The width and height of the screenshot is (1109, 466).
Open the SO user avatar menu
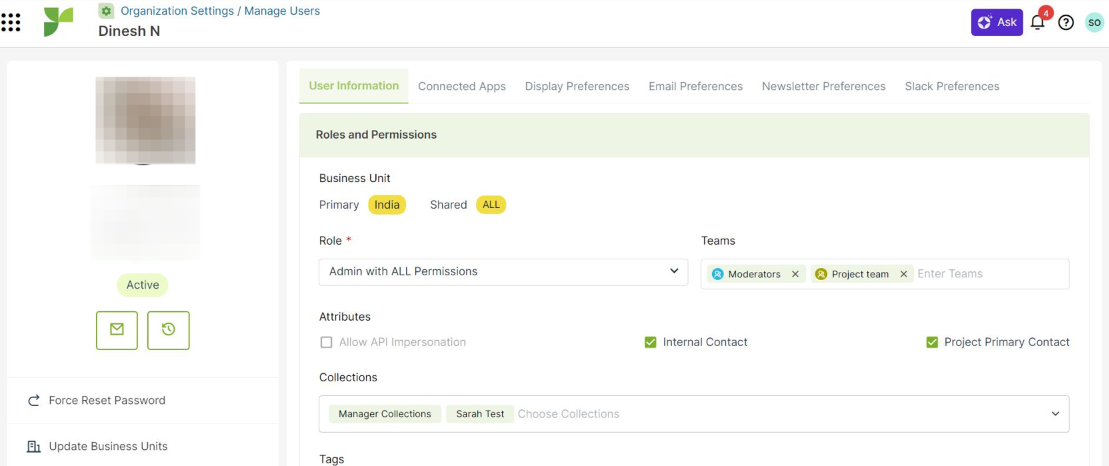pyautogui.click(x=1094, y=23)
